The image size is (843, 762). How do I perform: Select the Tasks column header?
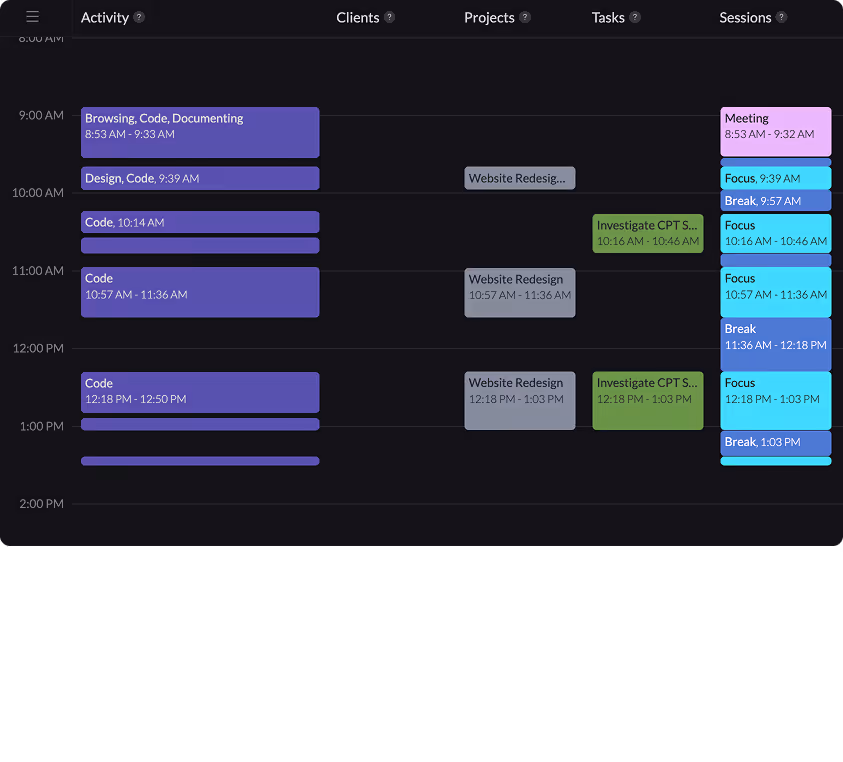[608, 18]
